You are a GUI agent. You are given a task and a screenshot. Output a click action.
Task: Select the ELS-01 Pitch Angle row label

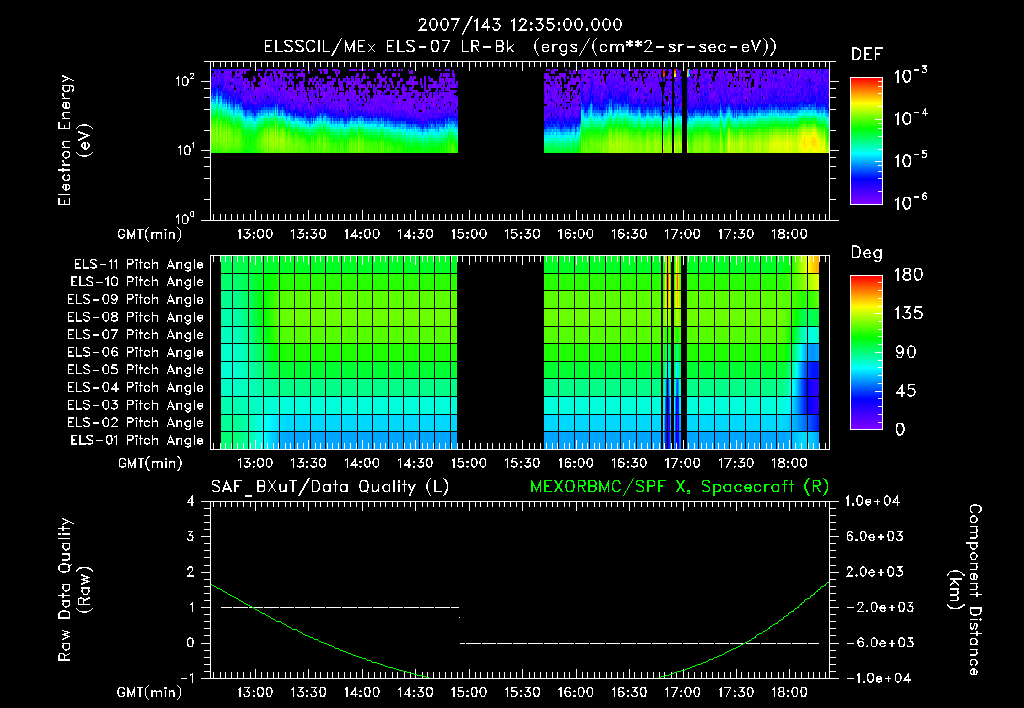[x=137, y=440]
